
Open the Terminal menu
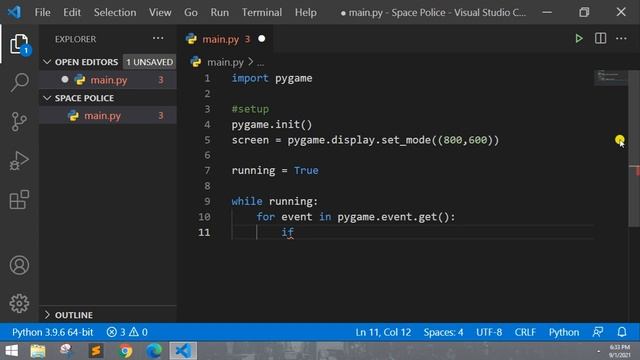click(262, 12)
